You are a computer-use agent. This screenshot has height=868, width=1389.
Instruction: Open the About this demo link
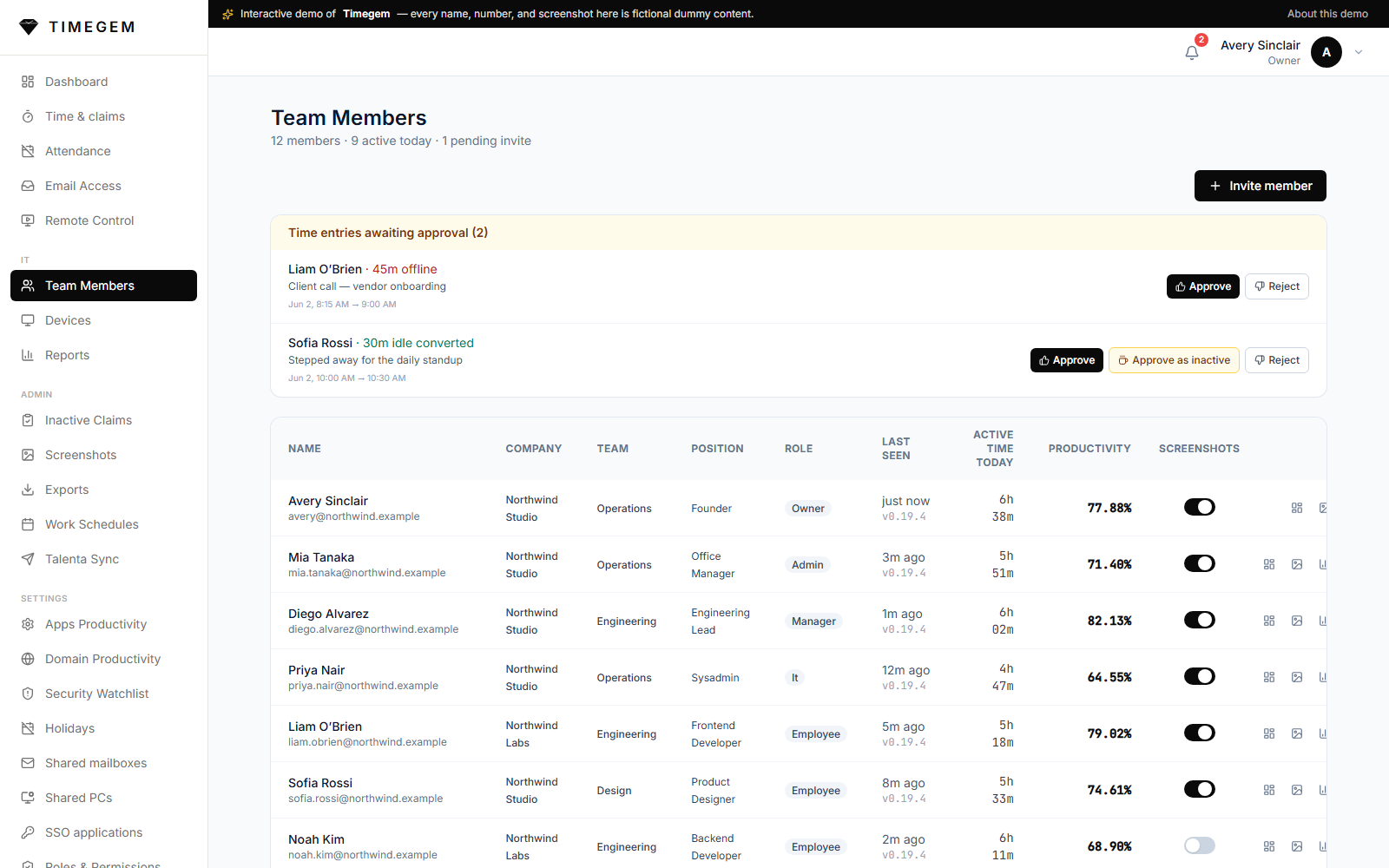click(1327, 14)
